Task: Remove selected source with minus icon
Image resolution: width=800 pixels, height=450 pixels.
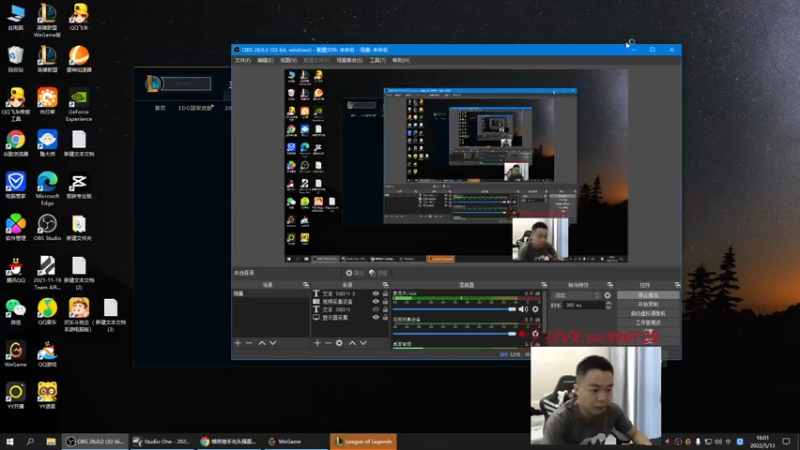Action: (x=329, y=343)
